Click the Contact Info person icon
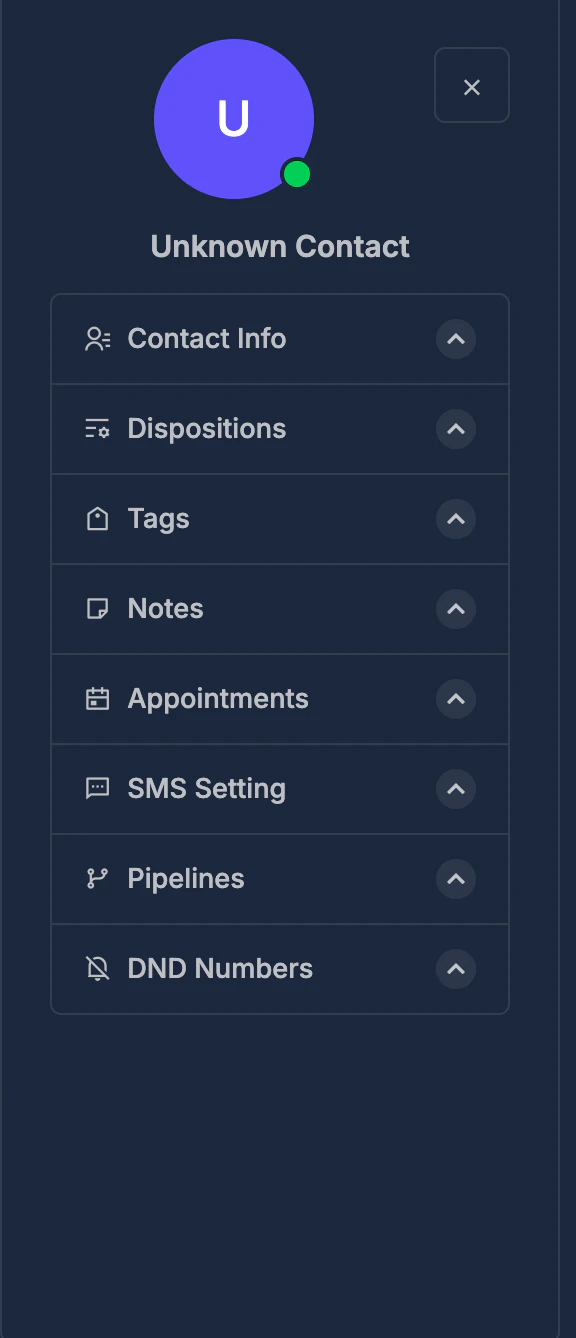Viewport: 576px width, 1338px height. pos(97,339)
